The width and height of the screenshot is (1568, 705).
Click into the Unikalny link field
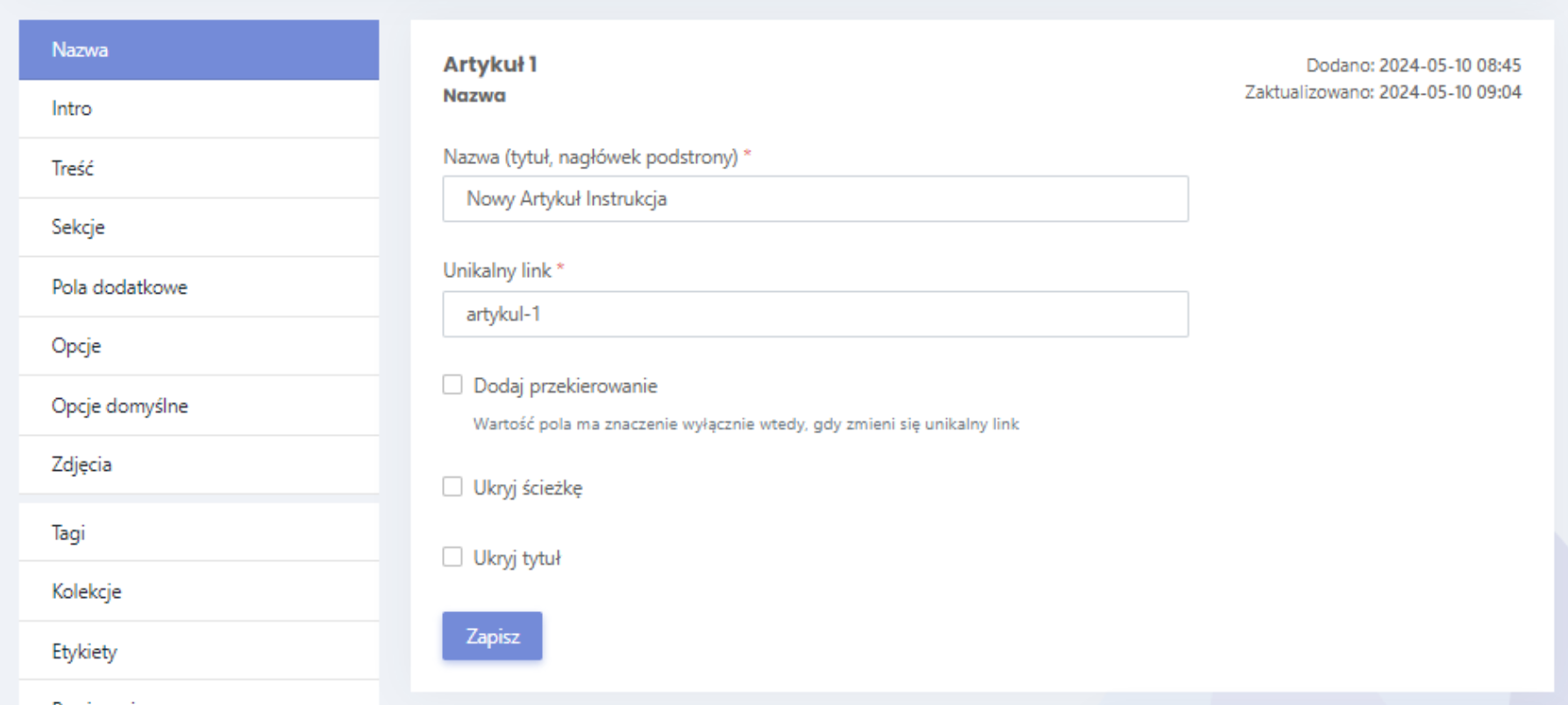(x=815, y=314)
